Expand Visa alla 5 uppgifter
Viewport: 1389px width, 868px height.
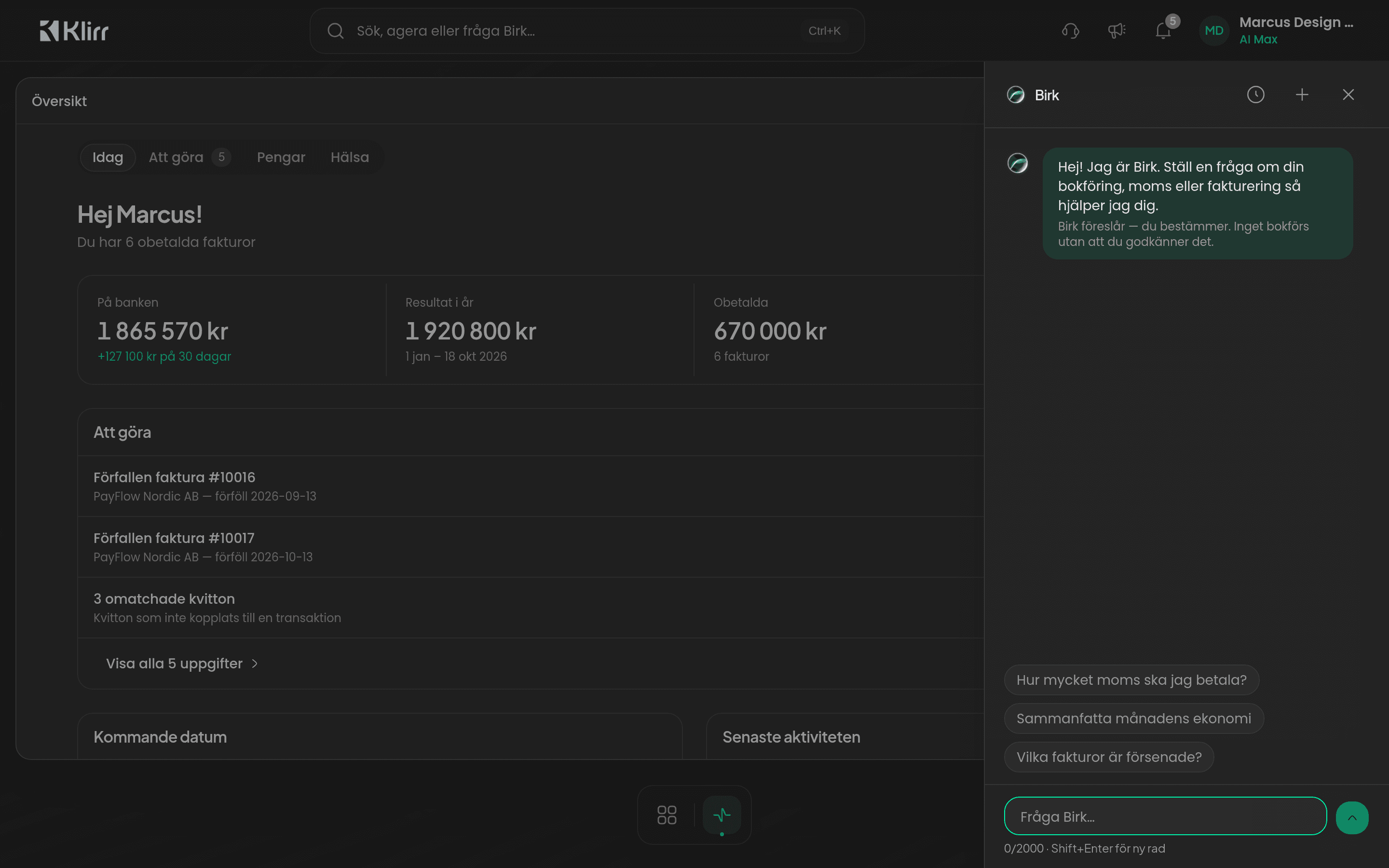point(182,664)
